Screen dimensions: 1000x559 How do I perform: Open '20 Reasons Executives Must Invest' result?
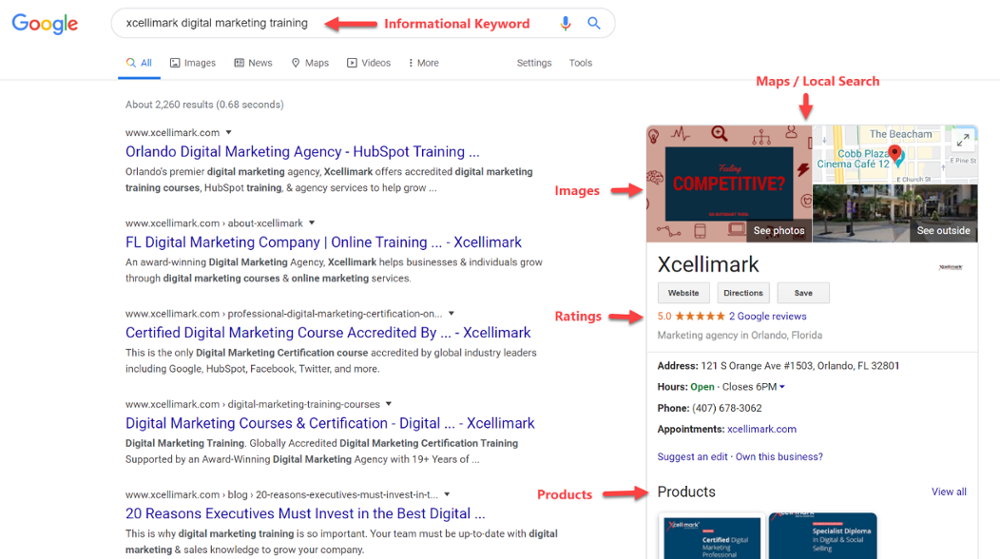pyautogui.click(x=305, y=514)
